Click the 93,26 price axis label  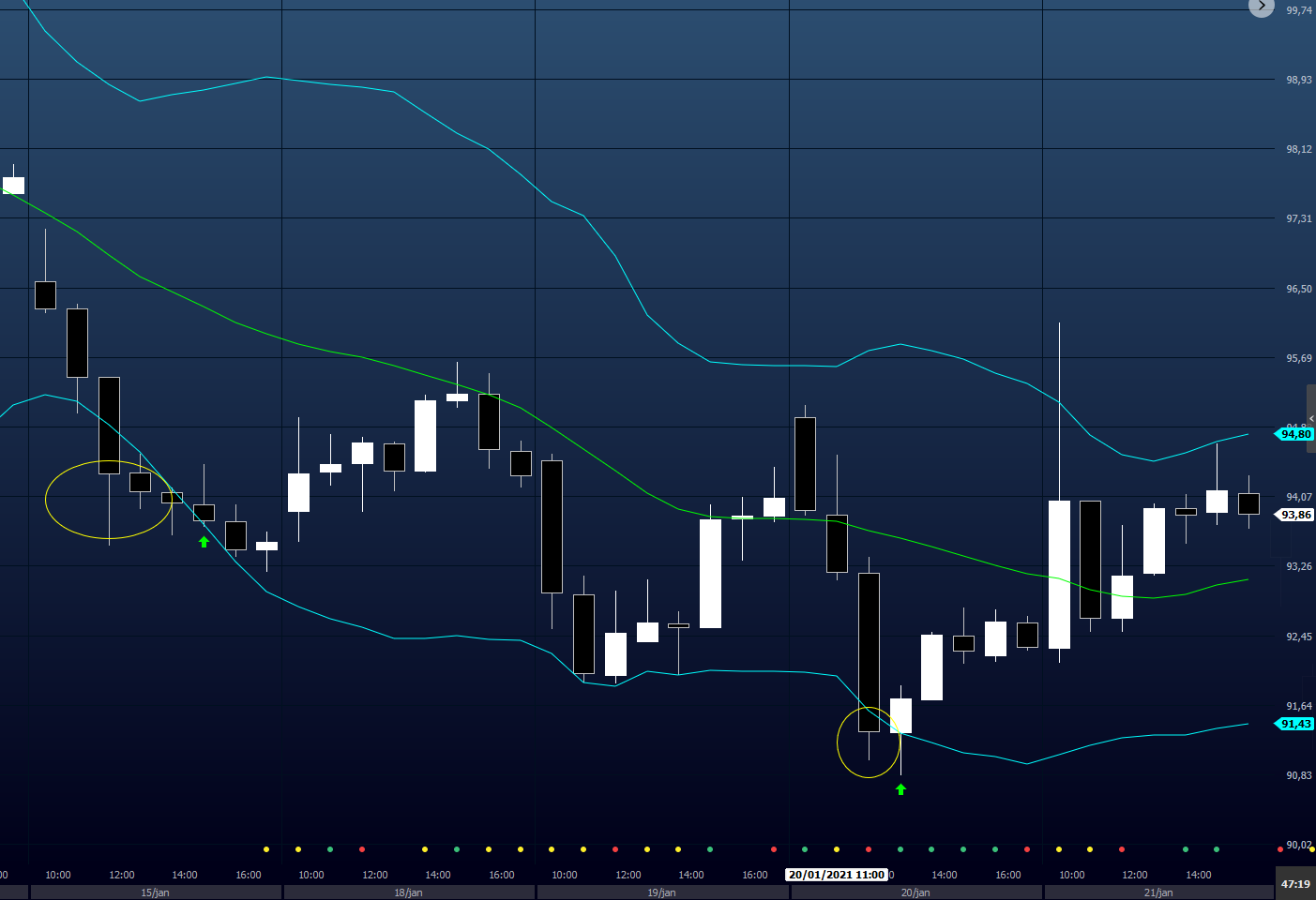[1299, 566]
